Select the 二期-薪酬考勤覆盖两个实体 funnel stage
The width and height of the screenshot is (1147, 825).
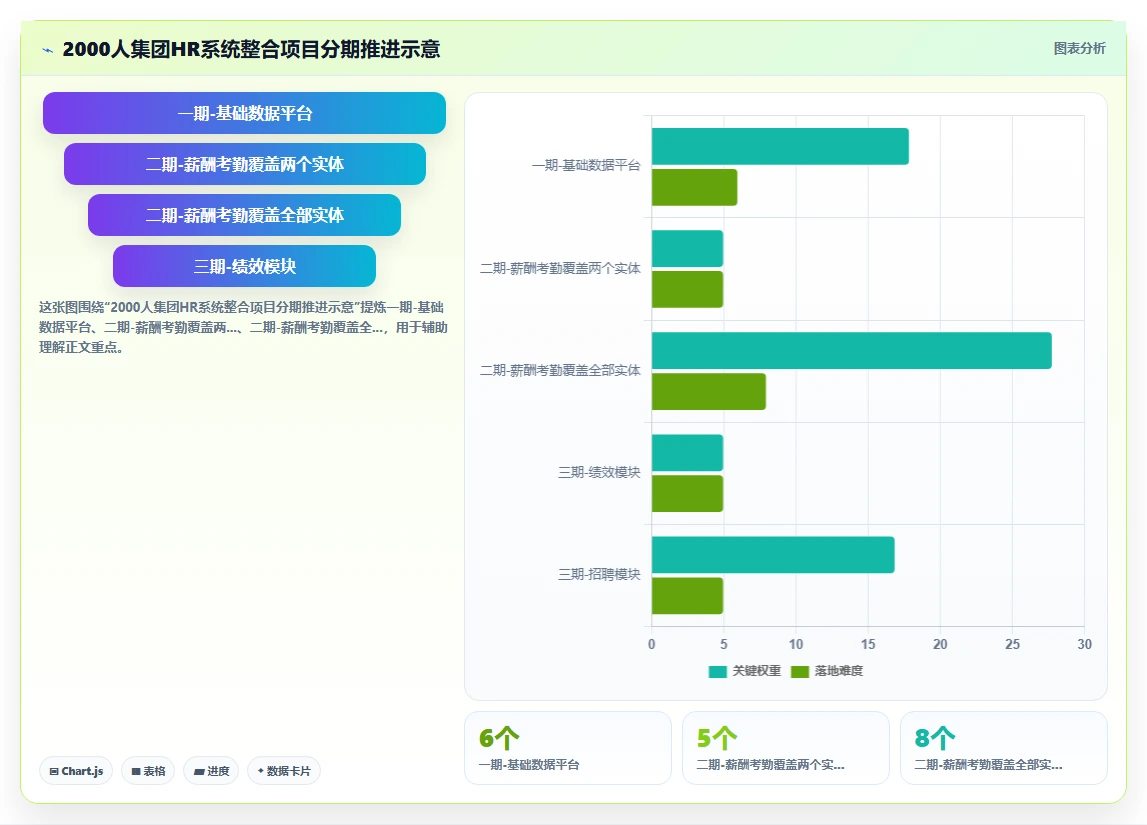click(244, 164)
